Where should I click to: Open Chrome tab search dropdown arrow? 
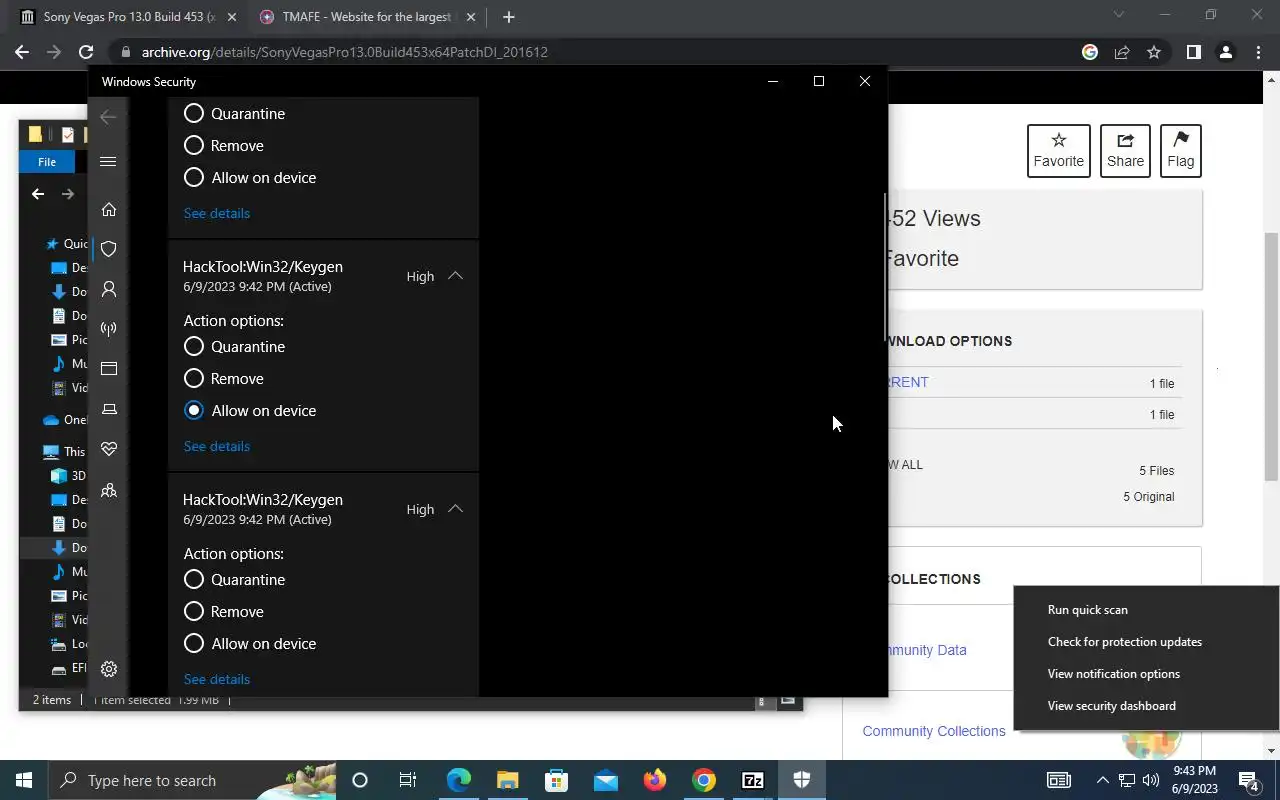click(1119, 15)
